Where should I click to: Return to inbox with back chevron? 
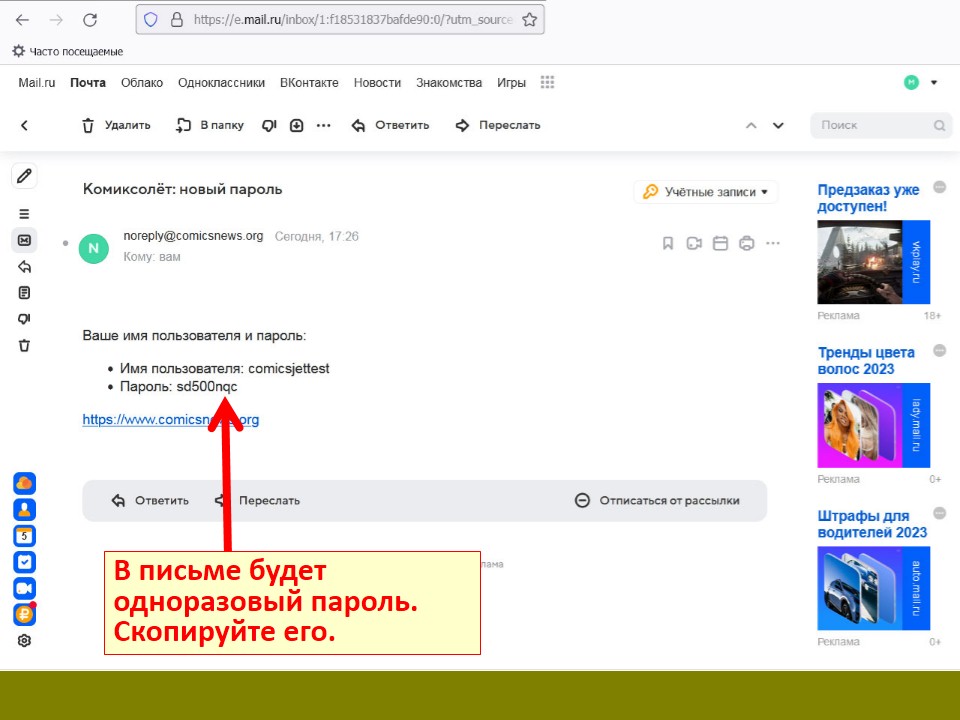point(24,126)
